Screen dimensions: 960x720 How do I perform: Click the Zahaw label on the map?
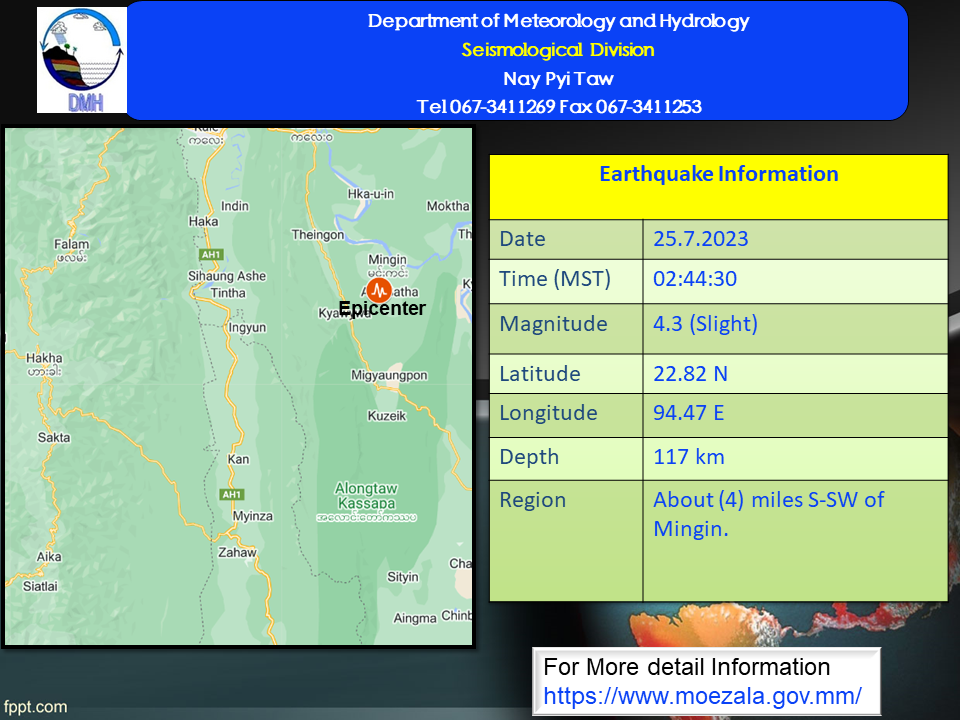pyautogui.click(x=238, y=552)
